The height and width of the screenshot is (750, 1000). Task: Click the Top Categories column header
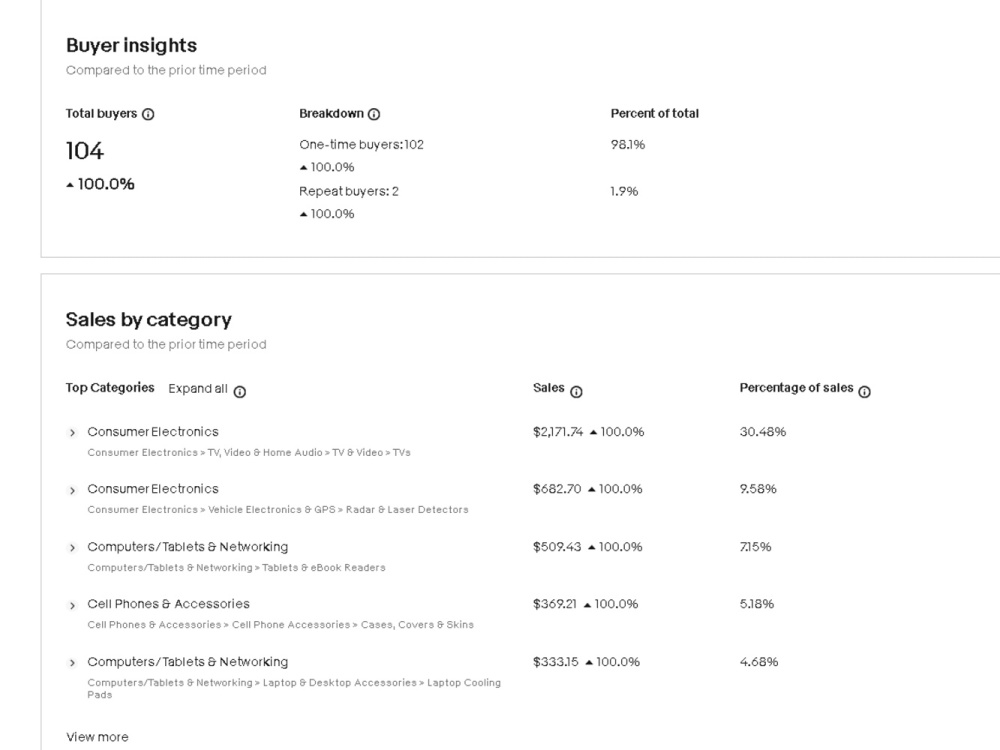click(x=110, y=388)
